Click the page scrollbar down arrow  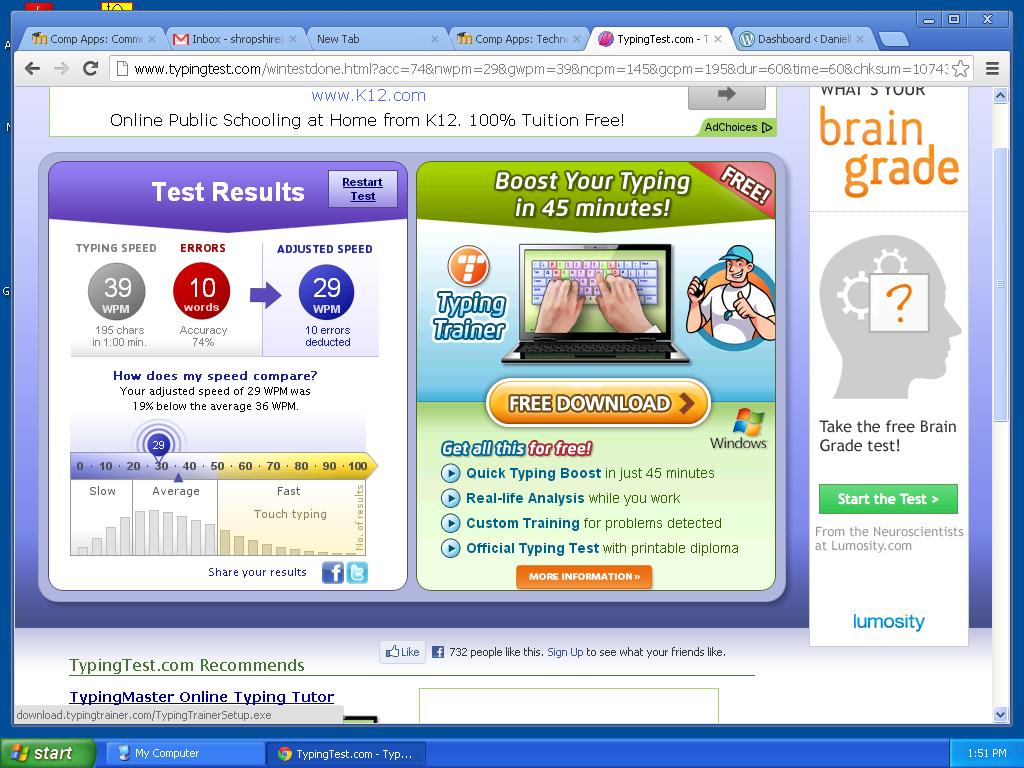[1000, 714]
